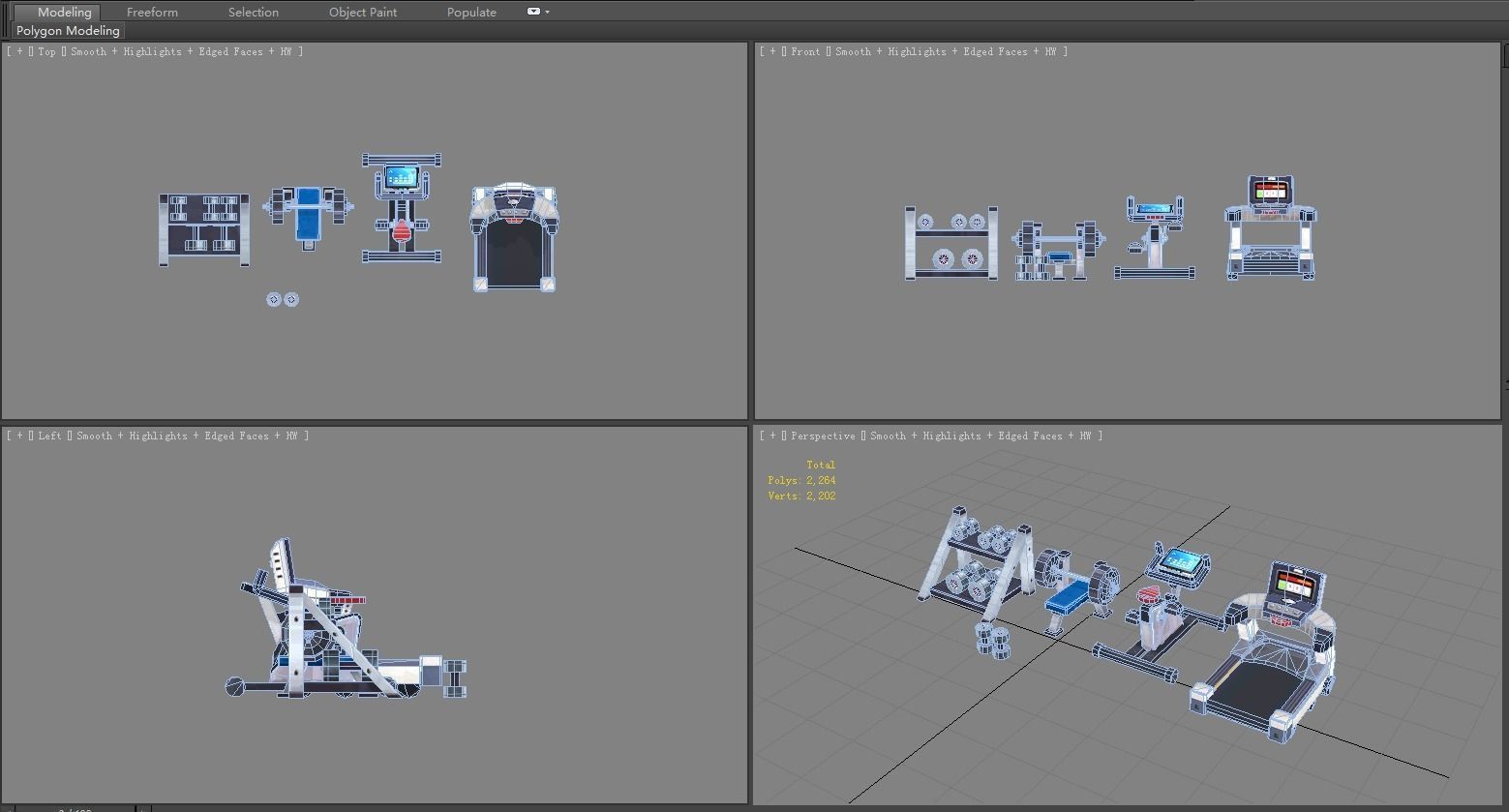Click the Perspective viewport name label

coord(823,436)
